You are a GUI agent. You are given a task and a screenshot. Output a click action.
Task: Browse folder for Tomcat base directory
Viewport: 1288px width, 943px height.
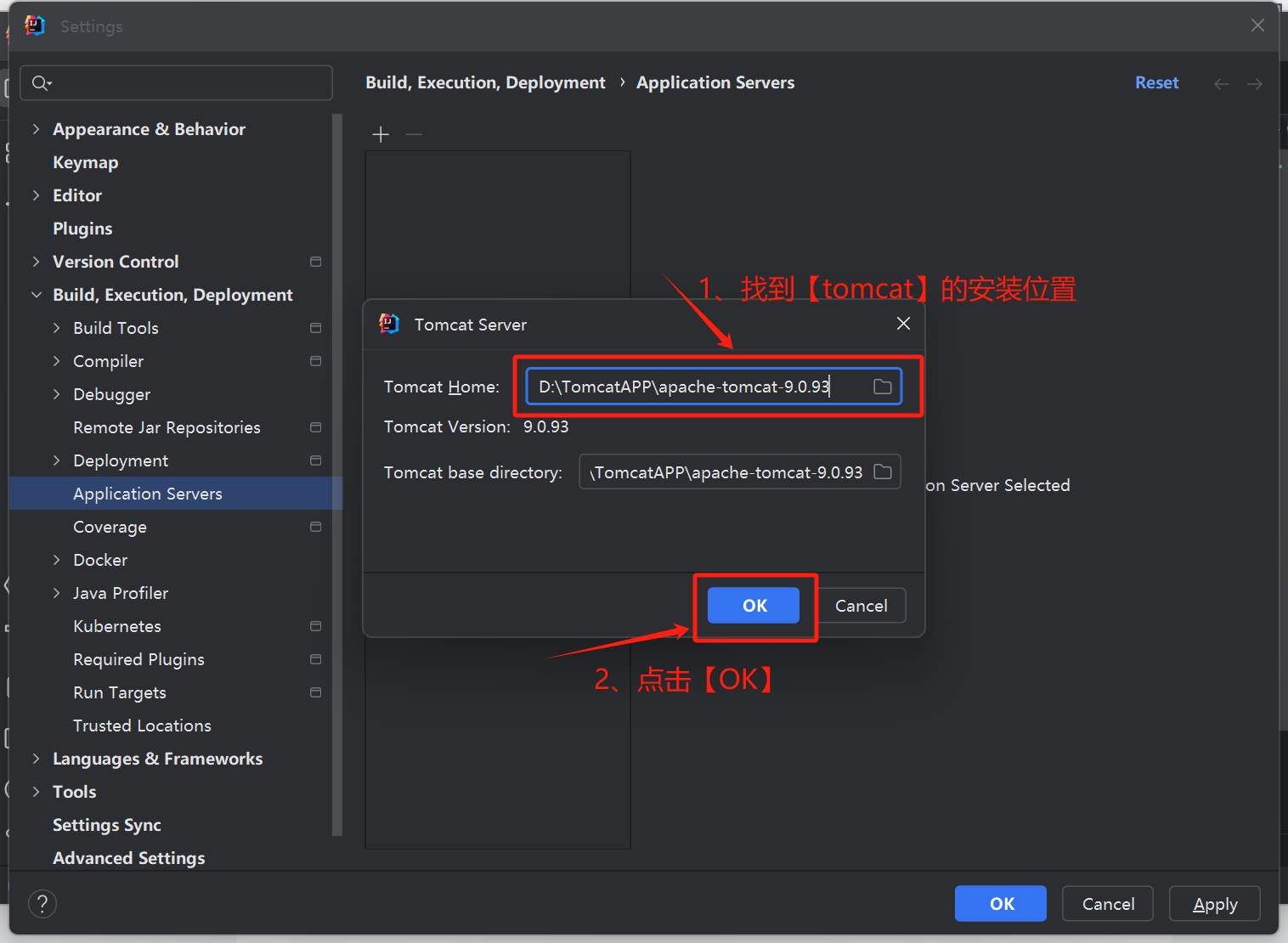click(883, 471)
